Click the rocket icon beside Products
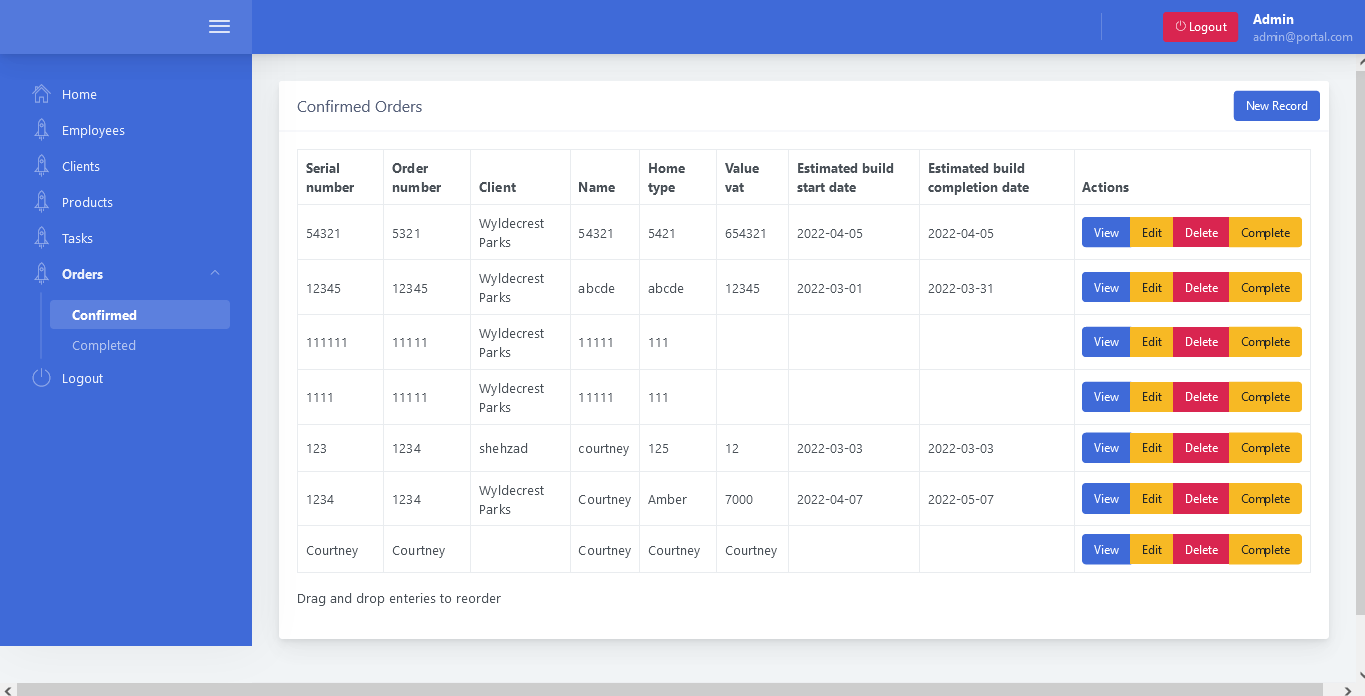 [41, 202]
